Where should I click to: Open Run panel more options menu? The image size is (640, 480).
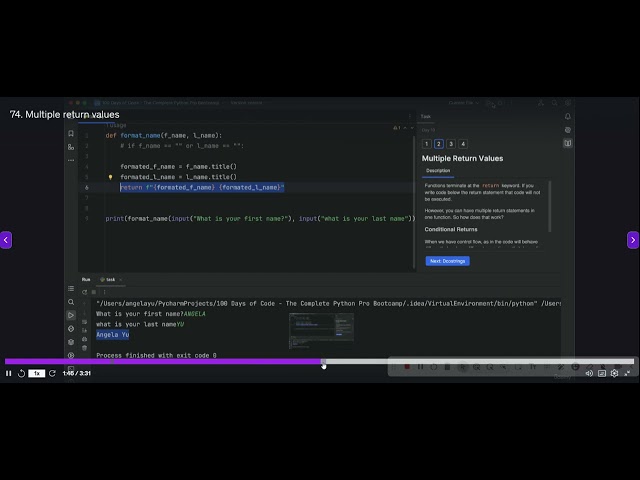click(104, 292)
